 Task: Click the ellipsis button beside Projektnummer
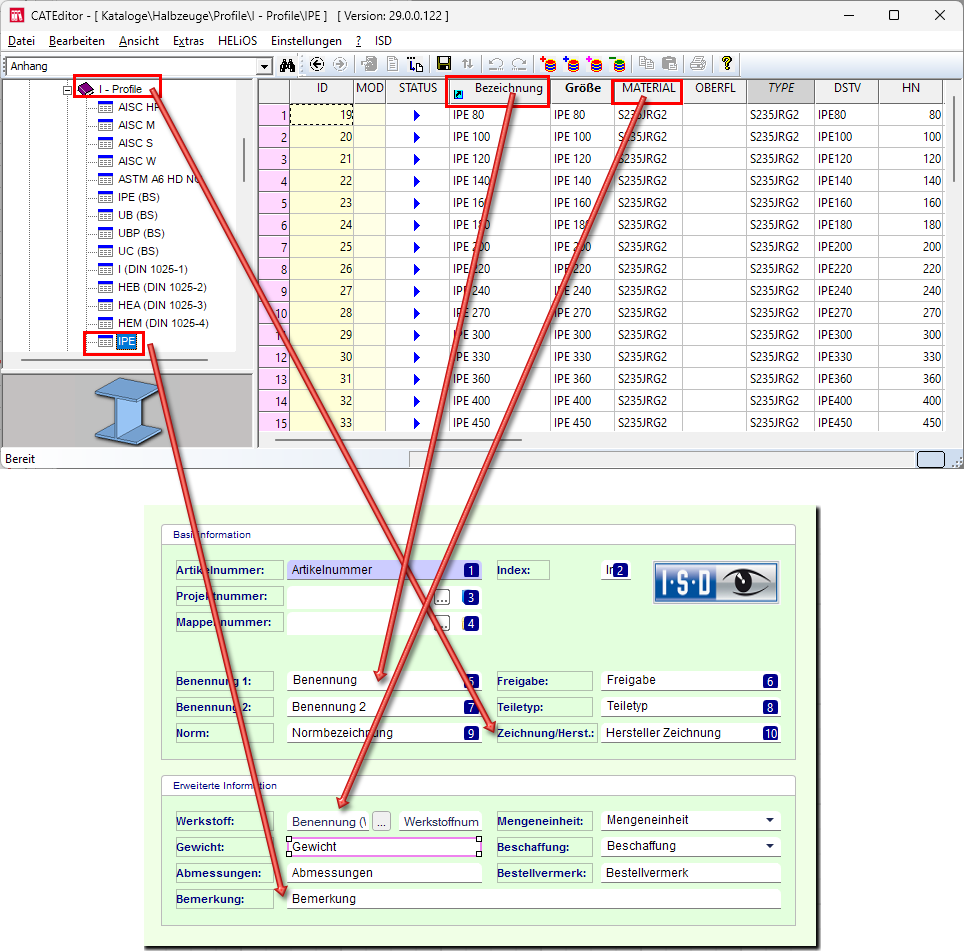[442, 597]
